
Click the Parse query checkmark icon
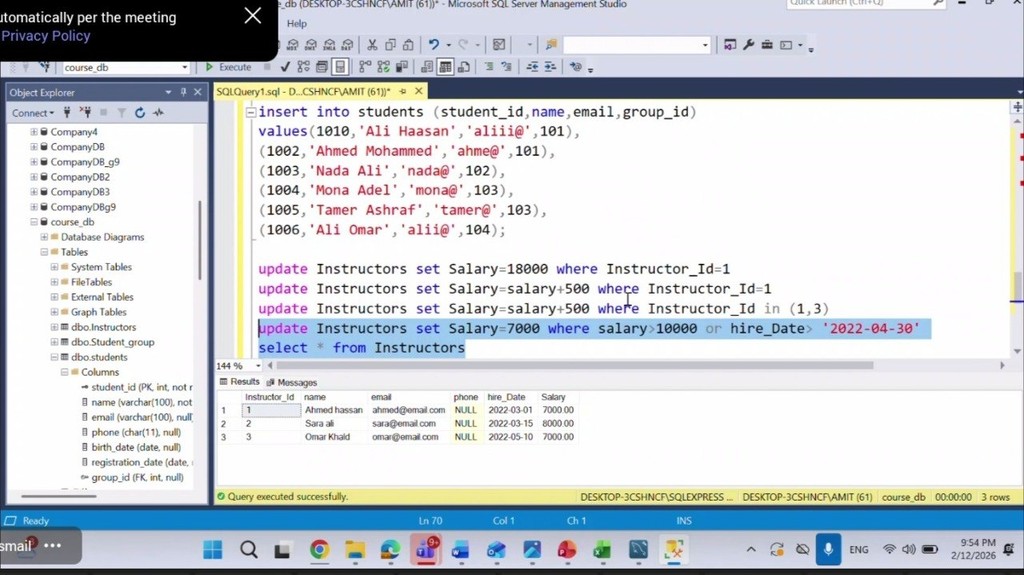point(285,67)
